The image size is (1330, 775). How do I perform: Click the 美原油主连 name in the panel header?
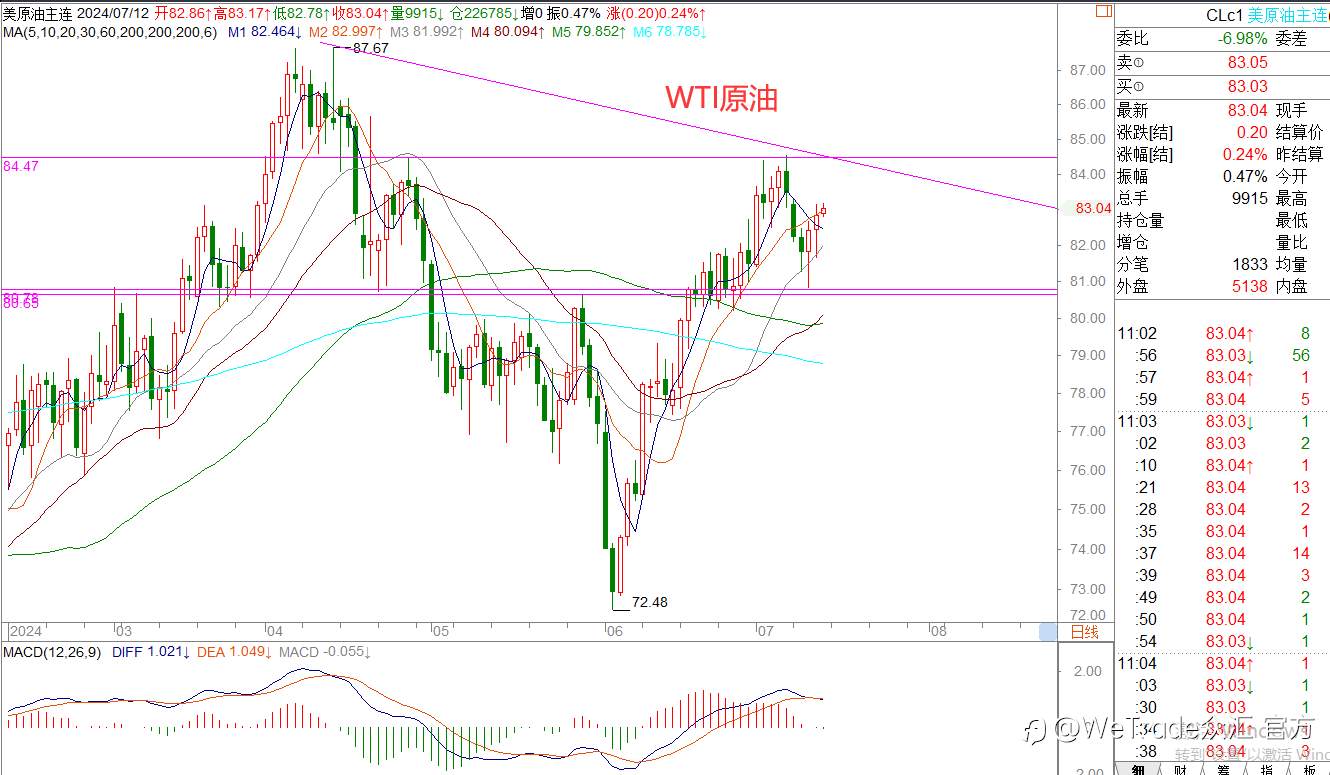[x=1289, y=15]
